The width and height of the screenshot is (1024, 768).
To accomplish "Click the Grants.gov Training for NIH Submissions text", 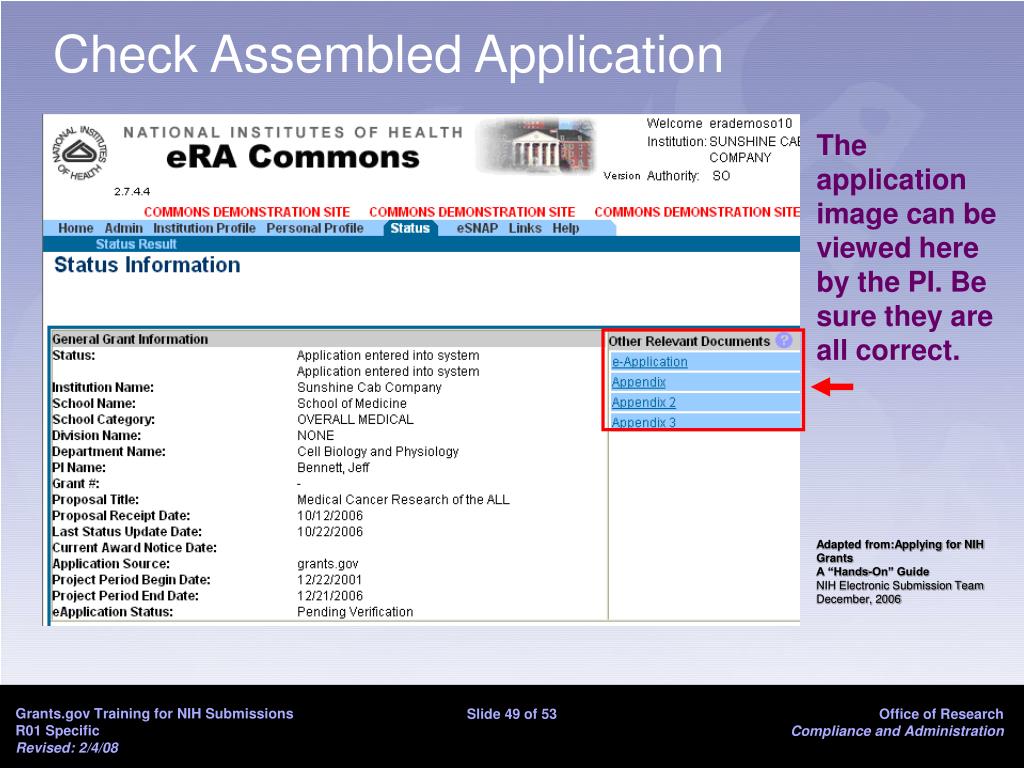I will 154,714.
